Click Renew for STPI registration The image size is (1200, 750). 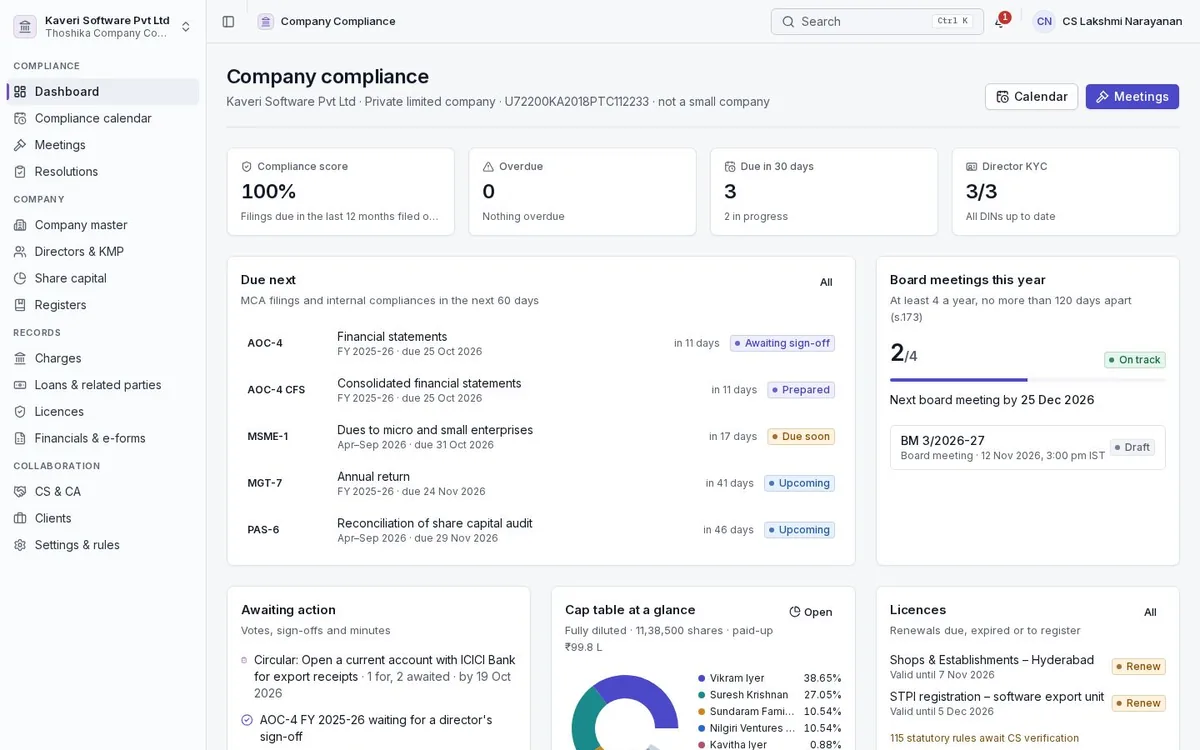[x=1138, y=703]
